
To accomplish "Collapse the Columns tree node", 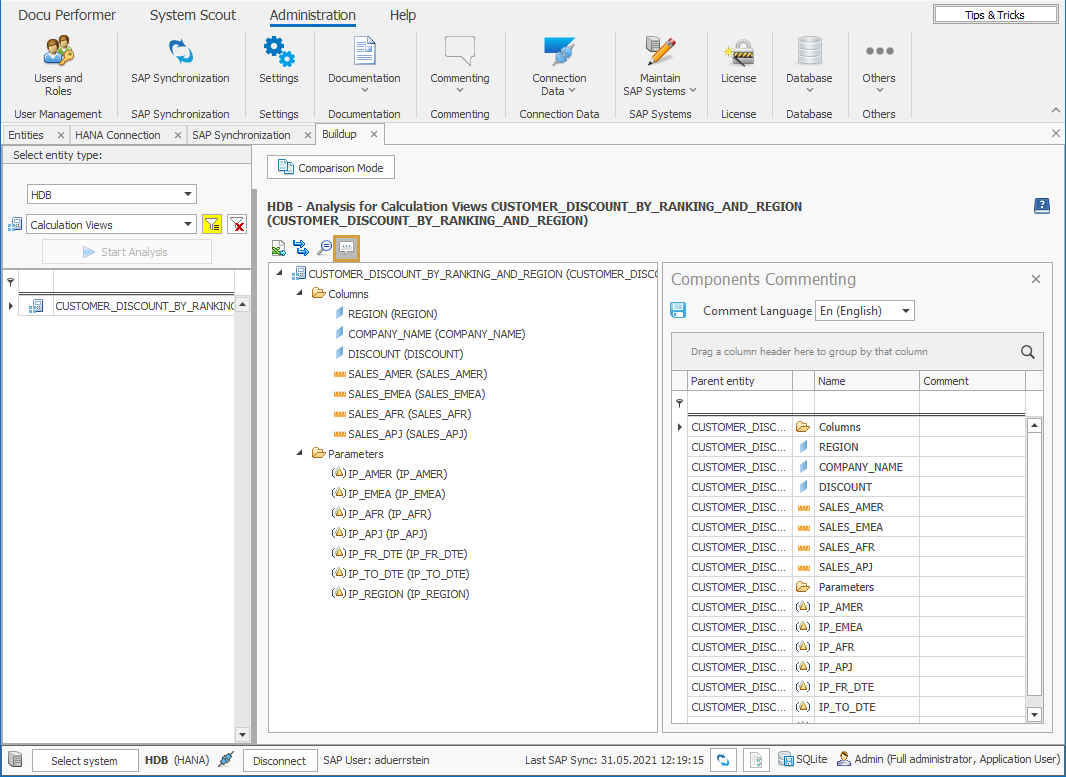I will coord(297,293).
